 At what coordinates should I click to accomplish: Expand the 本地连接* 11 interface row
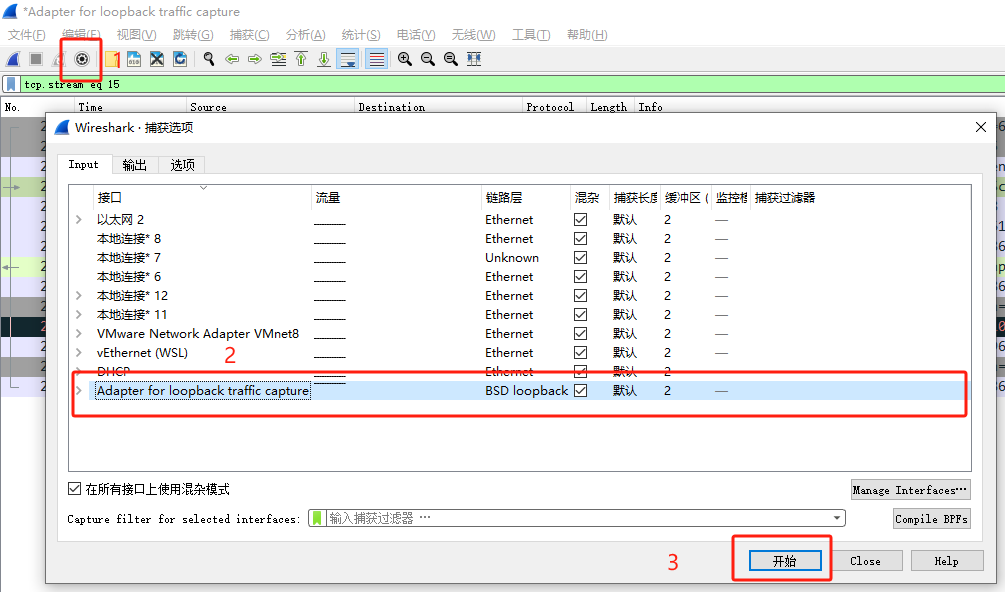79,315
